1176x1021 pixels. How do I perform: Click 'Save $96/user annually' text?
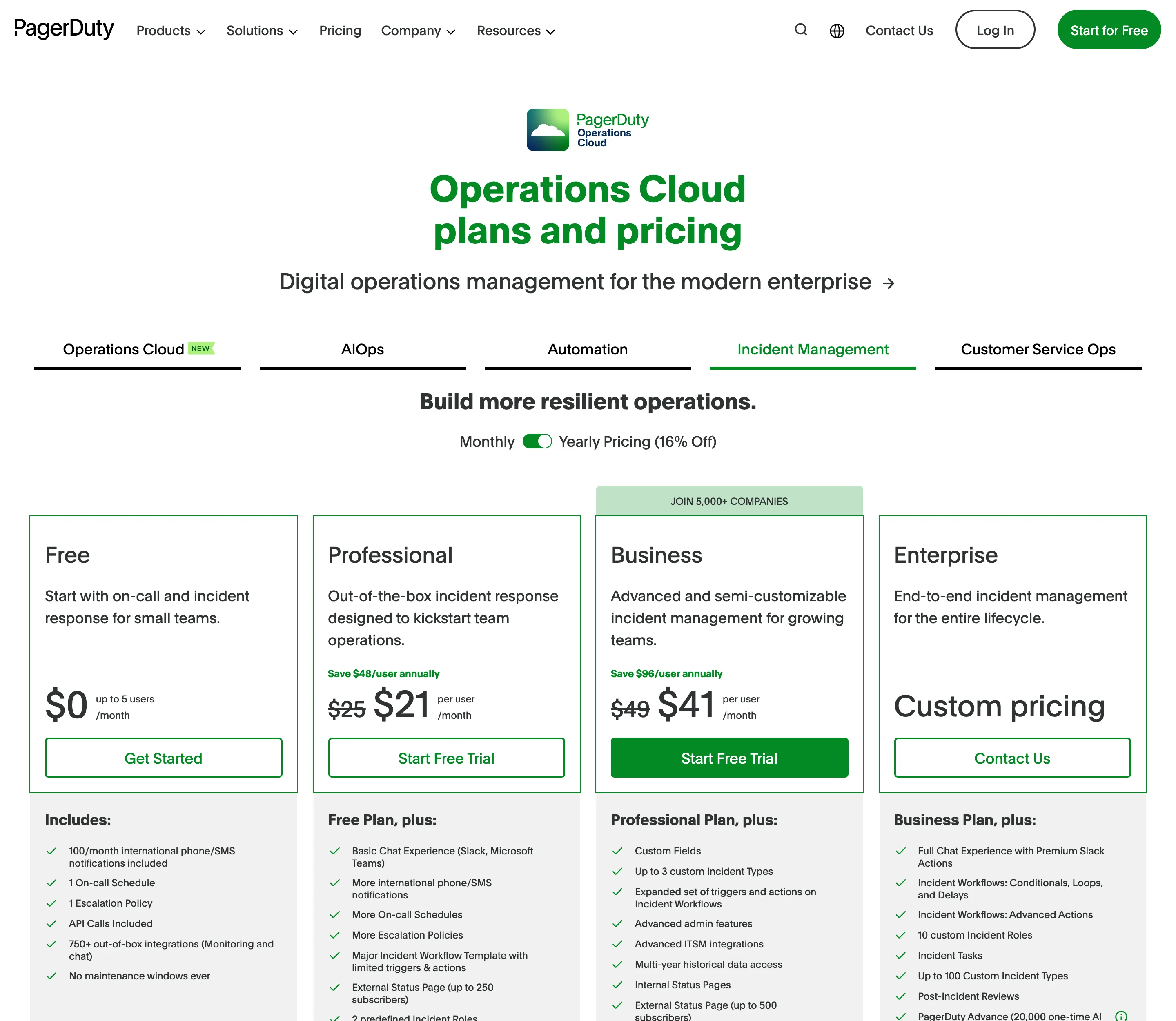click(666, 673)
